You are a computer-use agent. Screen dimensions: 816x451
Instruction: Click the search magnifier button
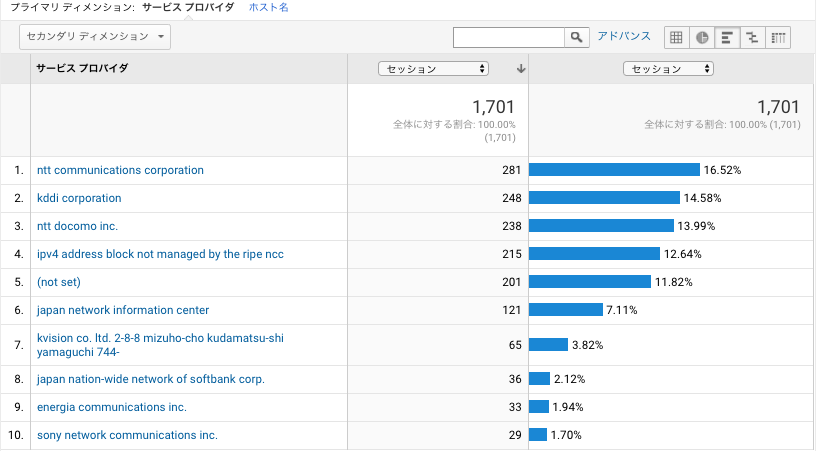coord(577,37)
